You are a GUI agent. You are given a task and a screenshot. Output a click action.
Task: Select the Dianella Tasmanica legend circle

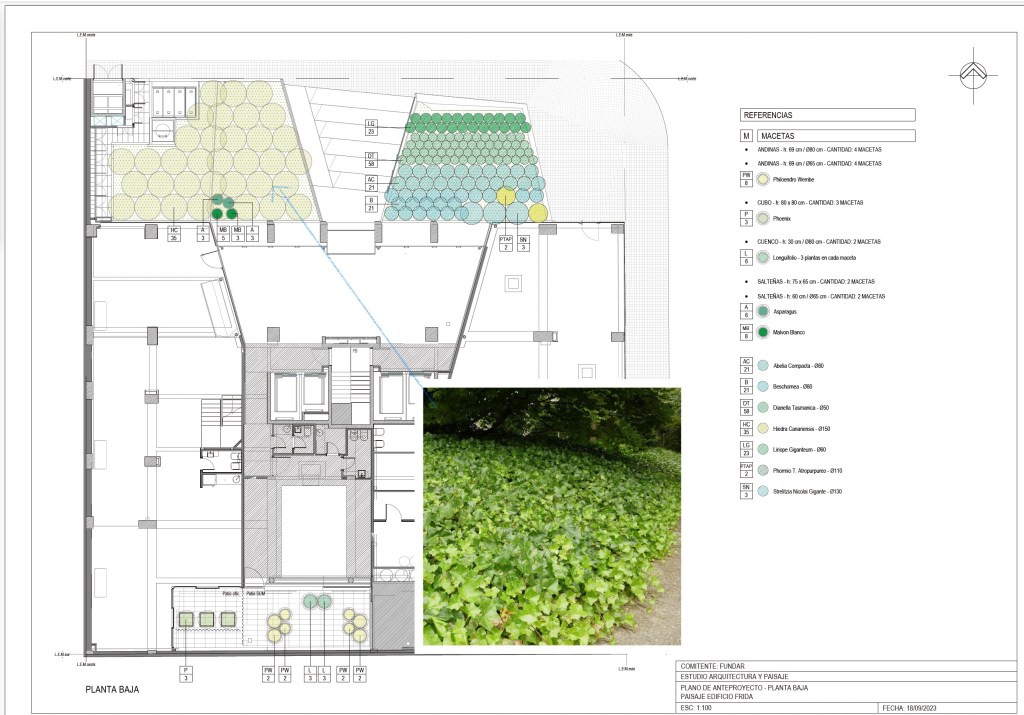[x=764, y=408]
